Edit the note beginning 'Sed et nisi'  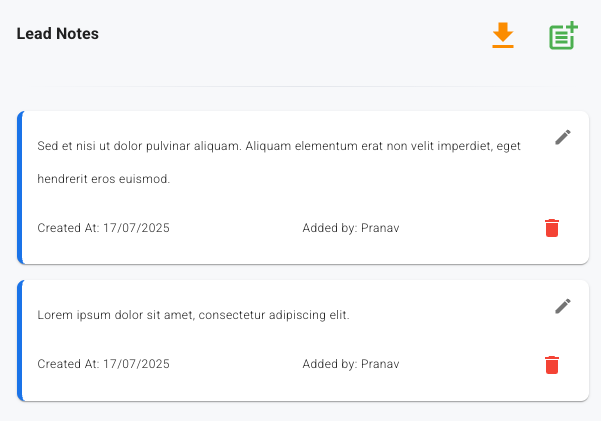pos(563,137)
